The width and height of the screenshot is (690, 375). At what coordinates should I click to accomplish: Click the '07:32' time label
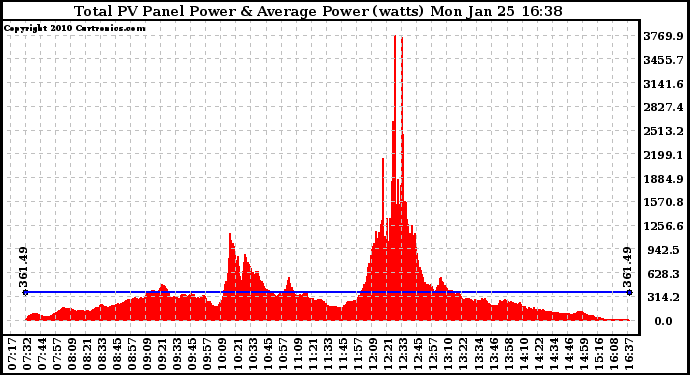[x=27, y=354]
